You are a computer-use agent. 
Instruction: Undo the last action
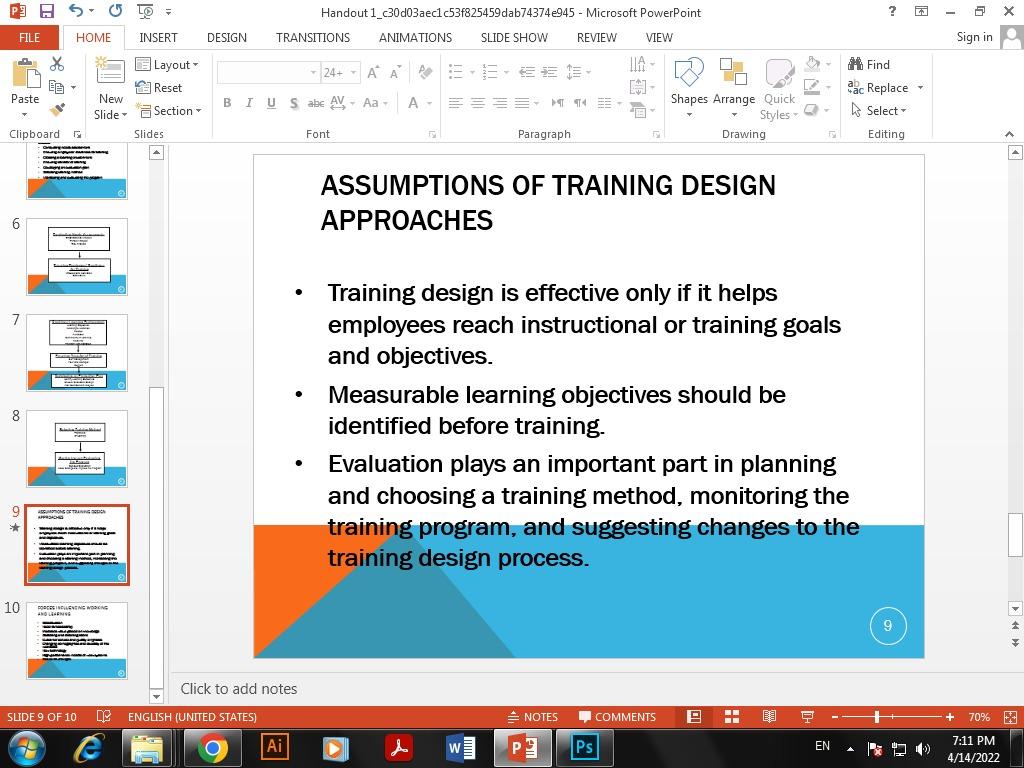(76, 11)
